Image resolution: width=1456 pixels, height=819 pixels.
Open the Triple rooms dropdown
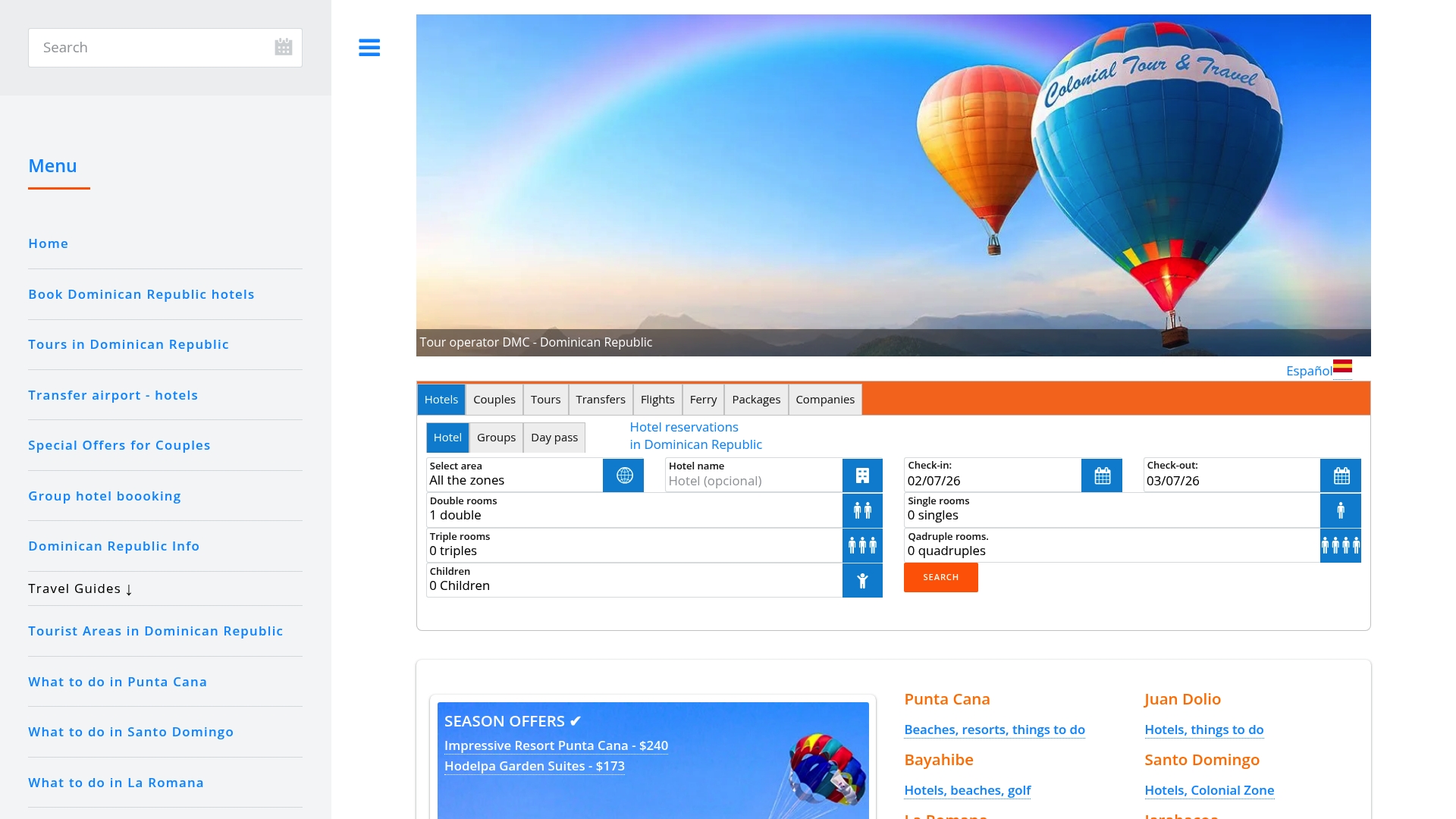point(634,545)
